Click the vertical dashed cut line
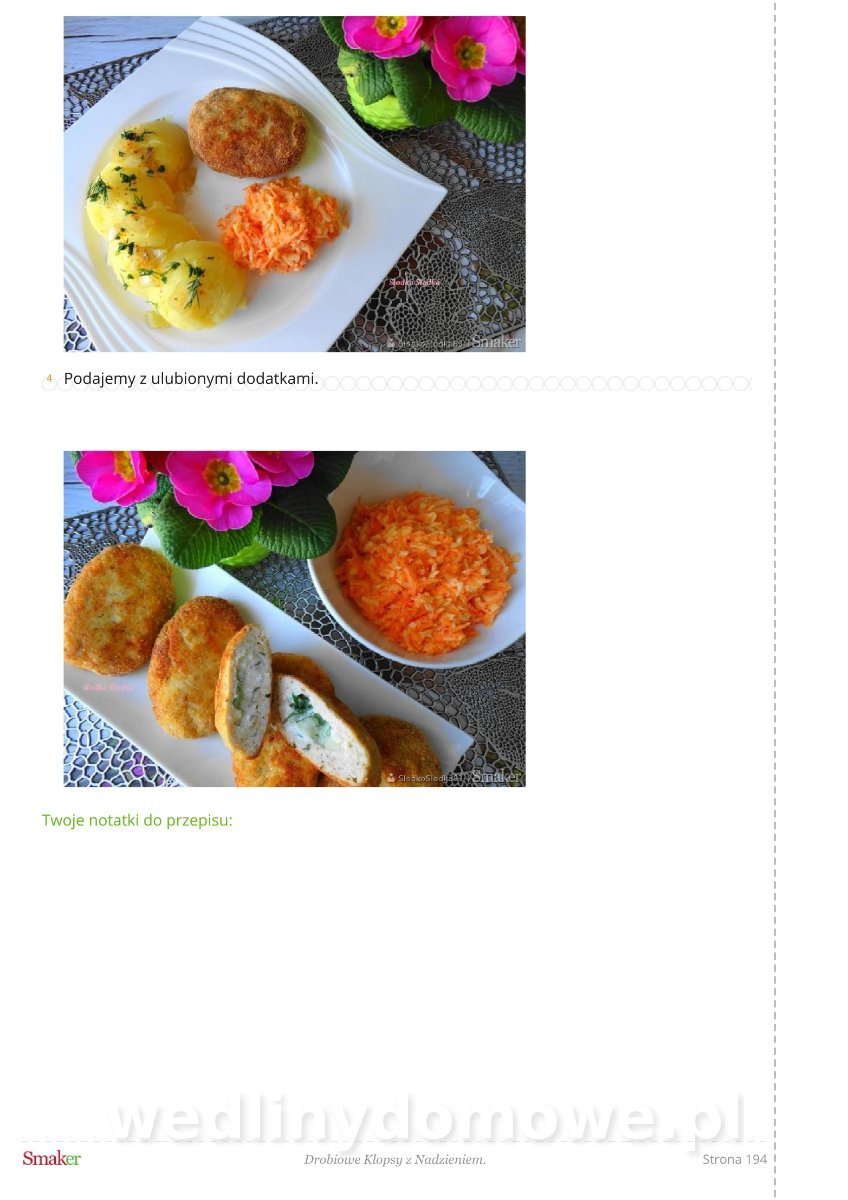Viewport: 848px width, 1200px height. [775, 600]
